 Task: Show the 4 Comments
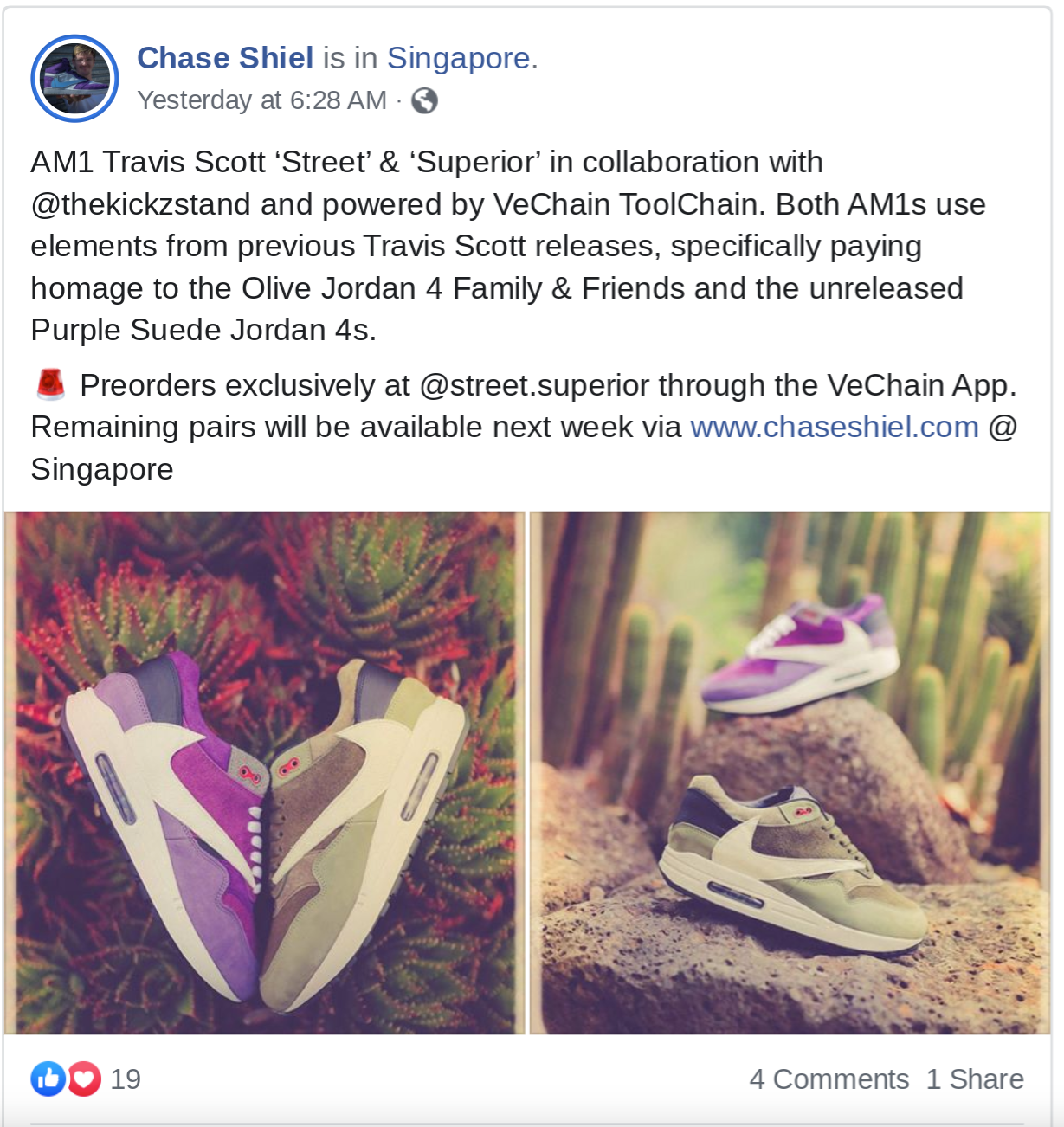[x=829, y=1079]
